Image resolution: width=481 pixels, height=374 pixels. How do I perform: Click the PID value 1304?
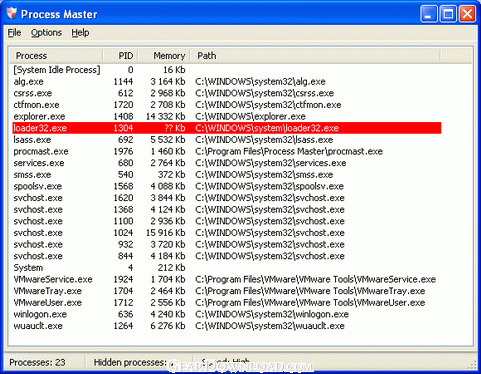coord(123,128)
